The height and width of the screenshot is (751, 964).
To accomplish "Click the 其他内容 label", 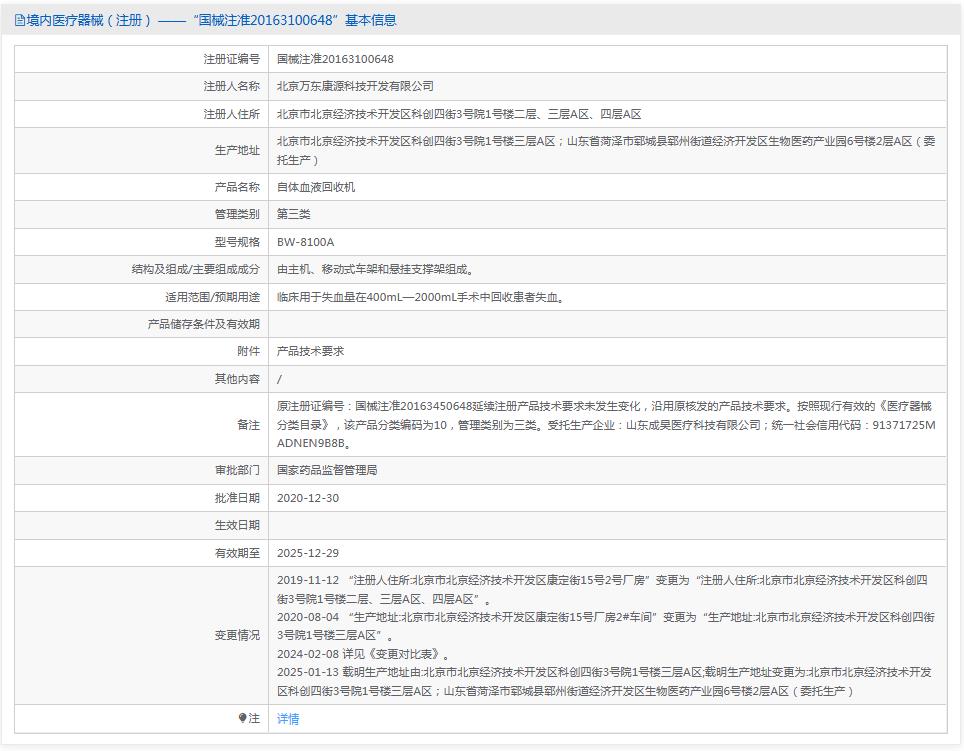I will click(x=237, y=379).
